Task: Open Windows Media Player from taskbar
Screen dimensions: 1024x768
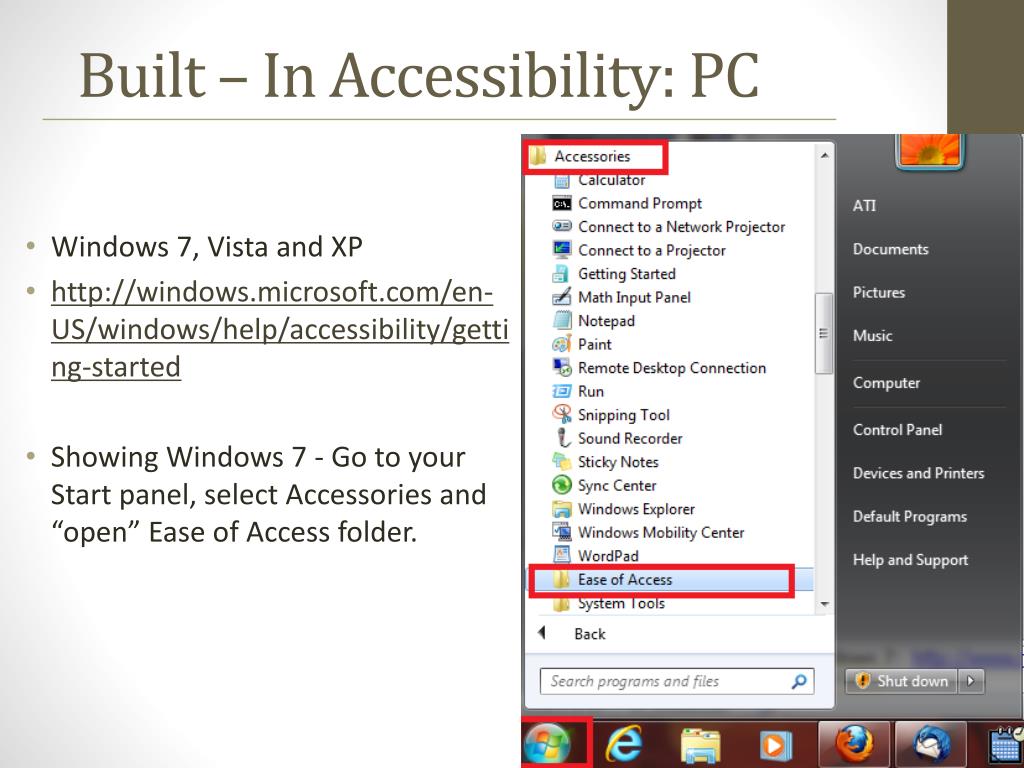Action: tap(775, 744)
